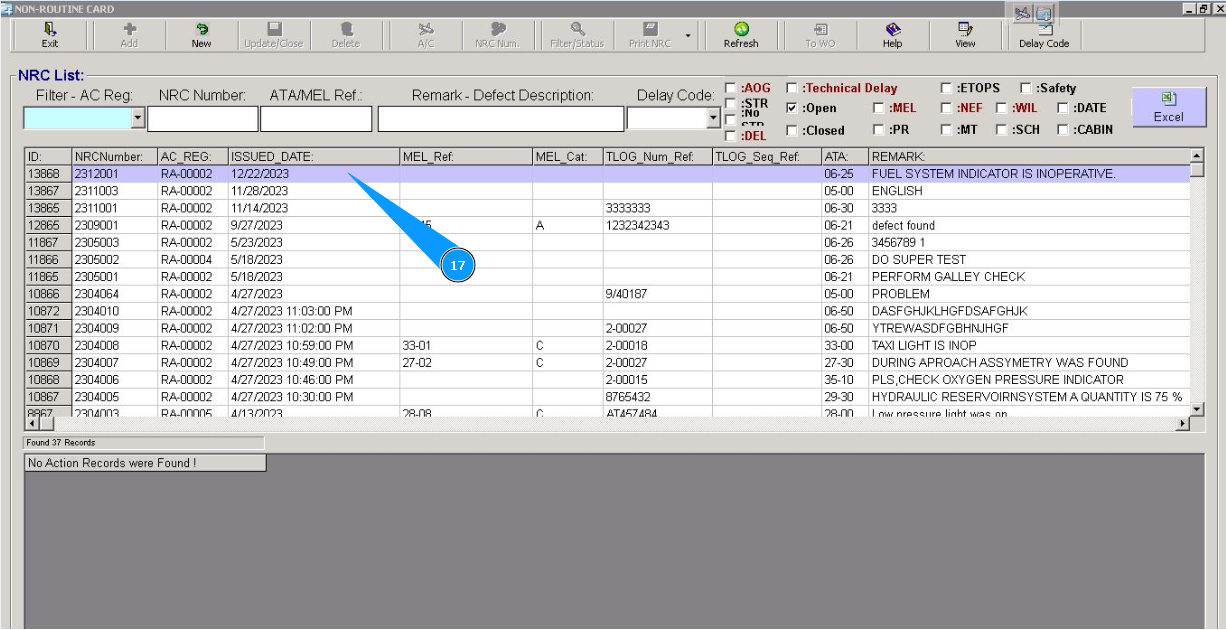The width and height of the screenshot is (1226, 630).
Task: Toggle the Technical Delay checkbox
Action: point(792,88)
